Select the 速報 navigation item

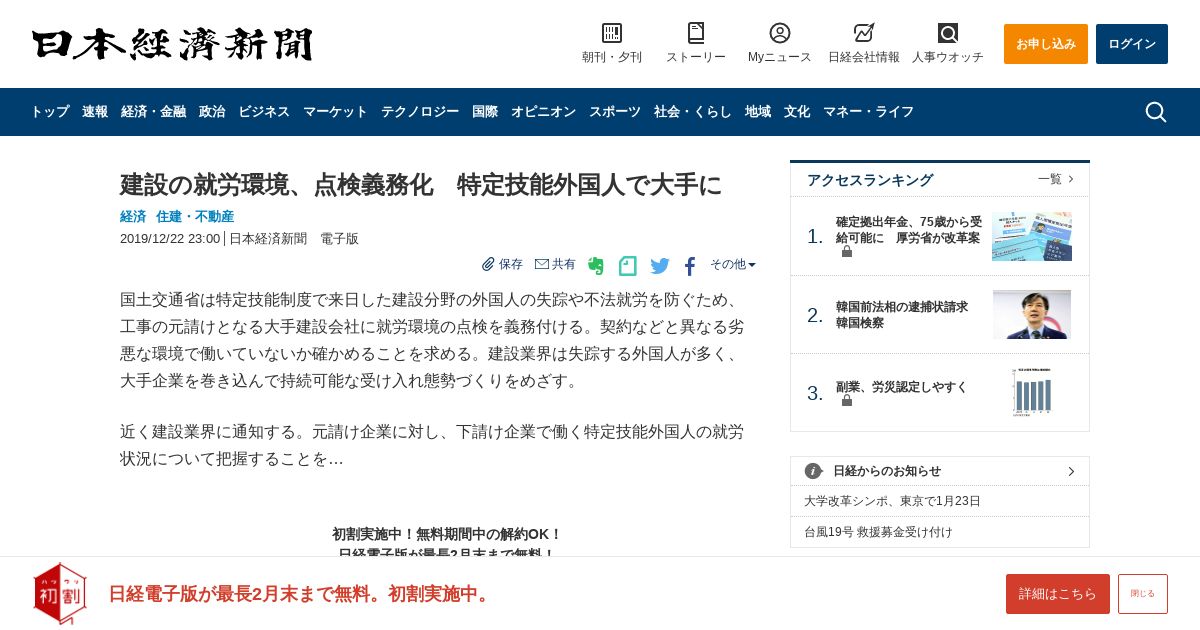coord(95,112)
